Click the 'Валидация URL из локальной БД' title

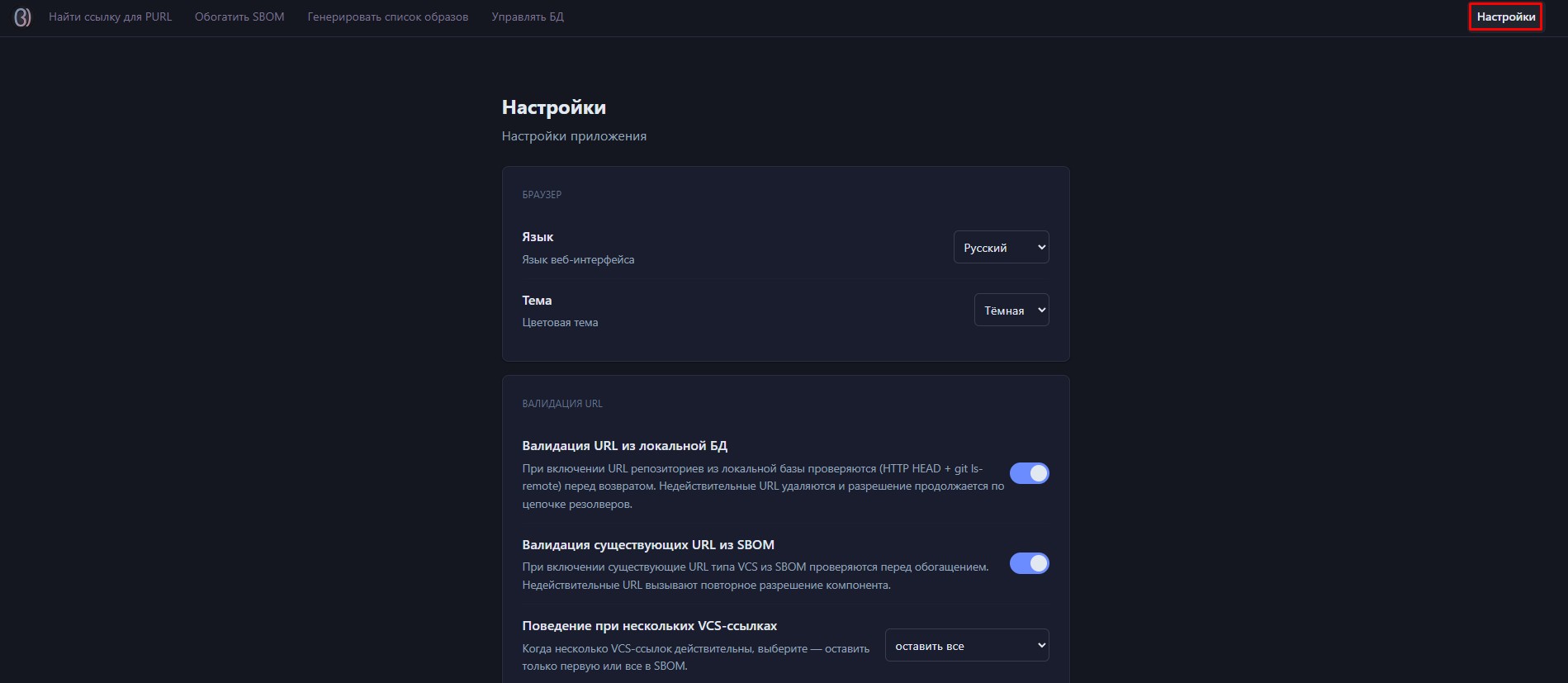tap(624, 446)
